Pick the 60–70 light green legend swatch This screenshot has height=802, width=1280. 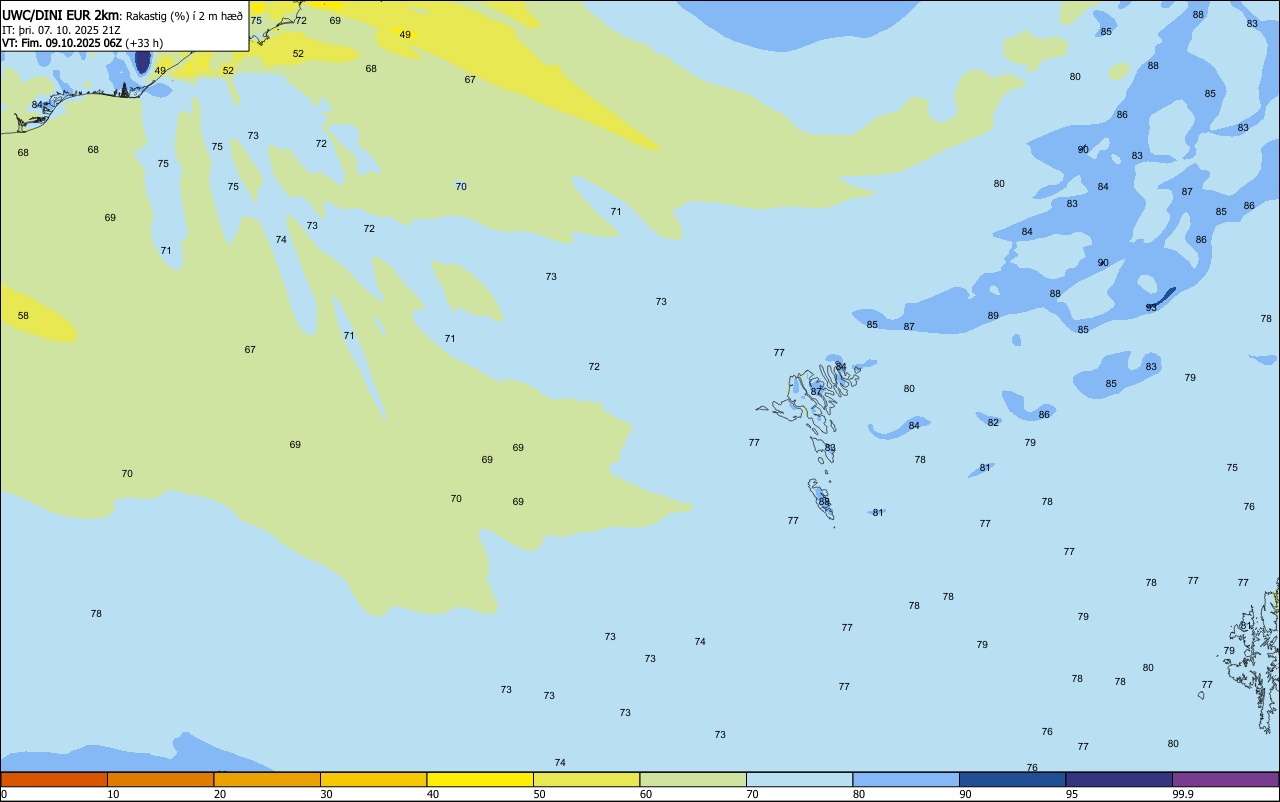pyautogui.click(x=693, y=779)
